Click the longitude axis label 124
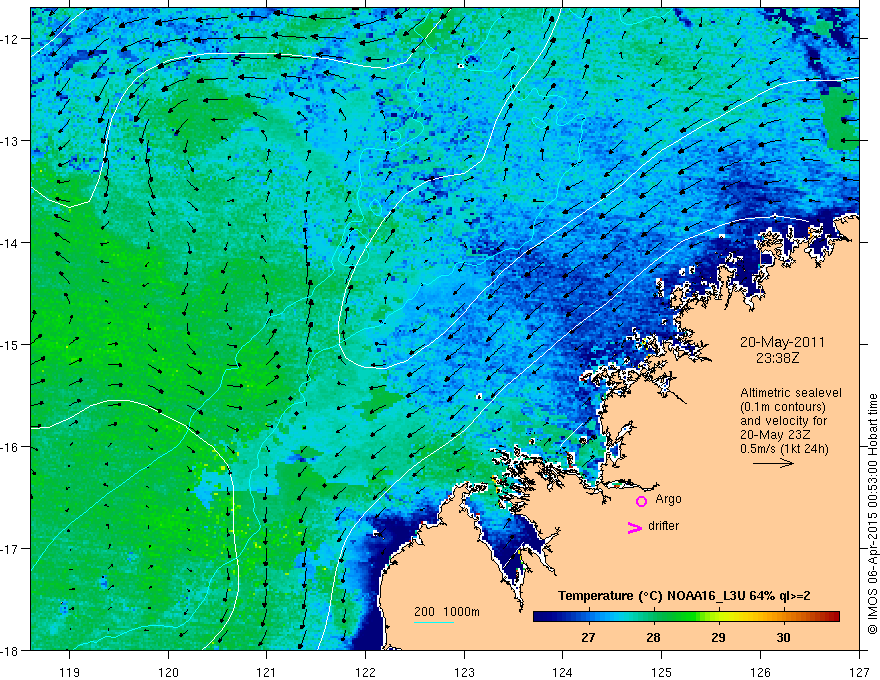This screenshot has width=880, height=680. pyautogui.click(x=563, y=672)
